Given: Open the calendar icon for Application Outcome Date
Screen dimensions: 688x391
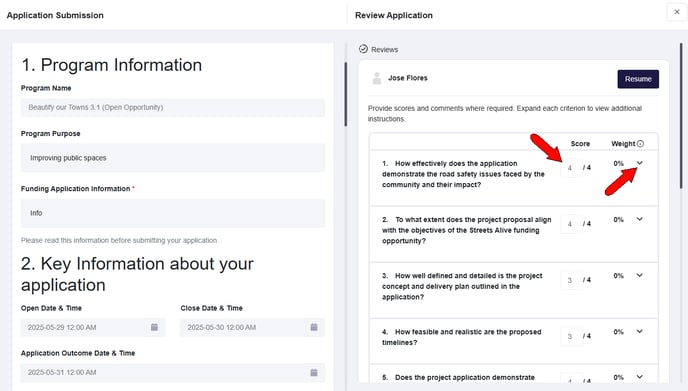Looking at the screenshot, I should (314, 373).
